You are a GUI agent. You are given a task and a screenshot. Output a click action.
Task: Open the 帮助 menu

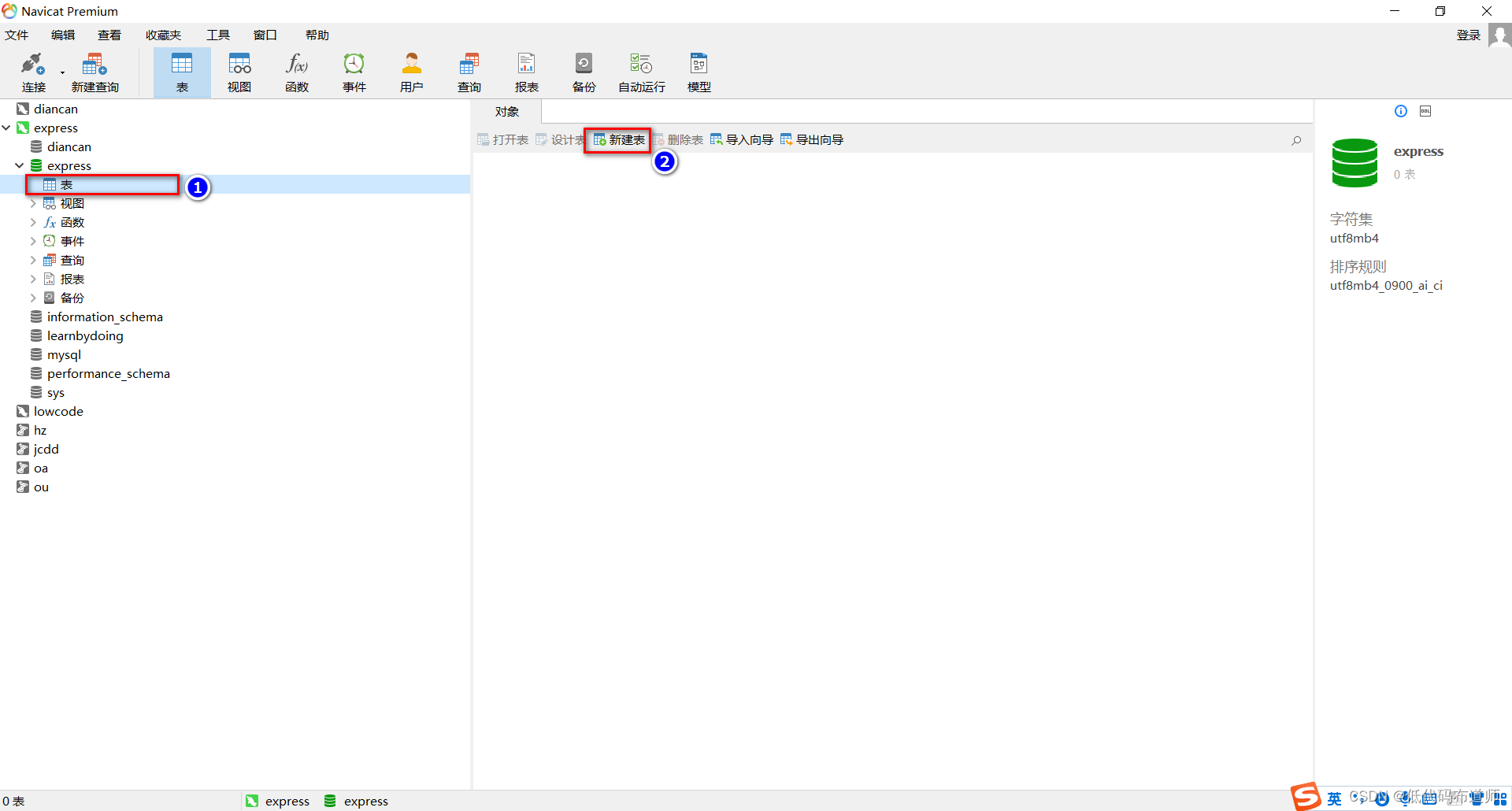[x=317, y=35]
